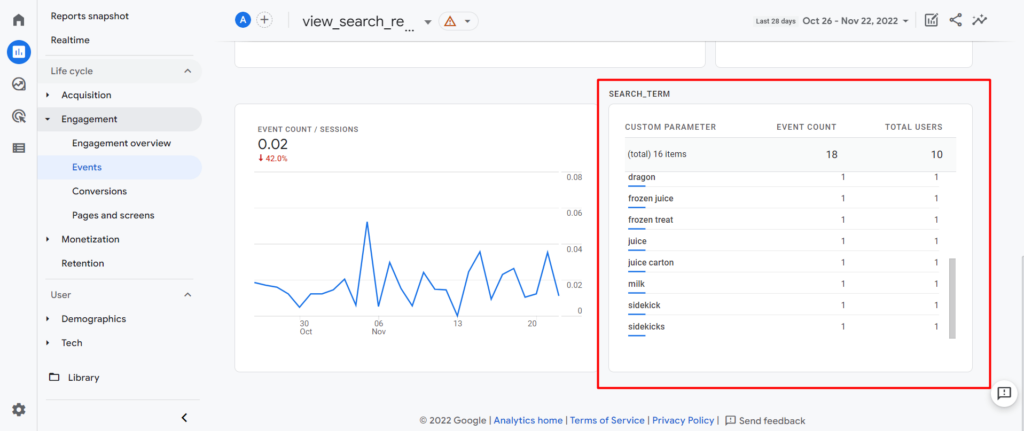Open the data quality warning triangle
The width and height of the screenshot is (1024, 431).
click(x=450, y=21)
